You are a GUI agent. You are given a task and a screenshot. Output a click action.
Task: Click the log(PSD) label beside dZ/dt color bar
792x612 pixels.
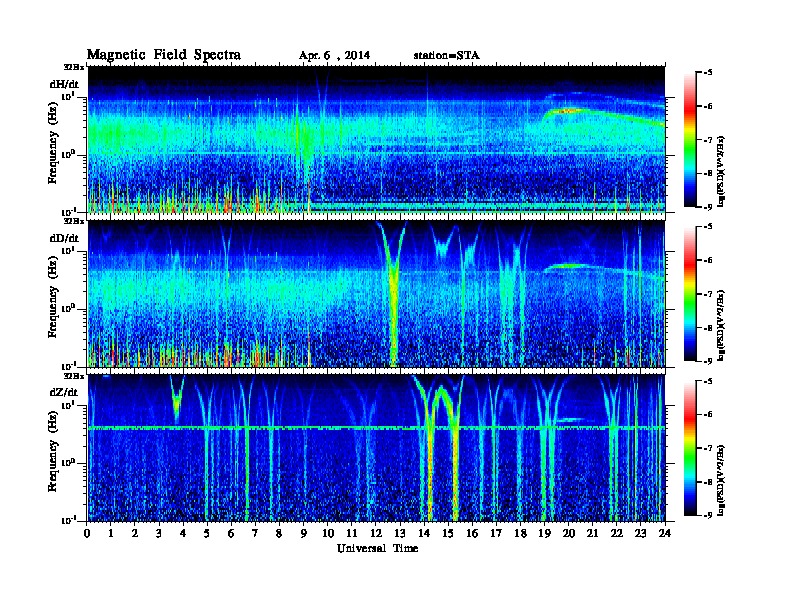tap(721, 480)
